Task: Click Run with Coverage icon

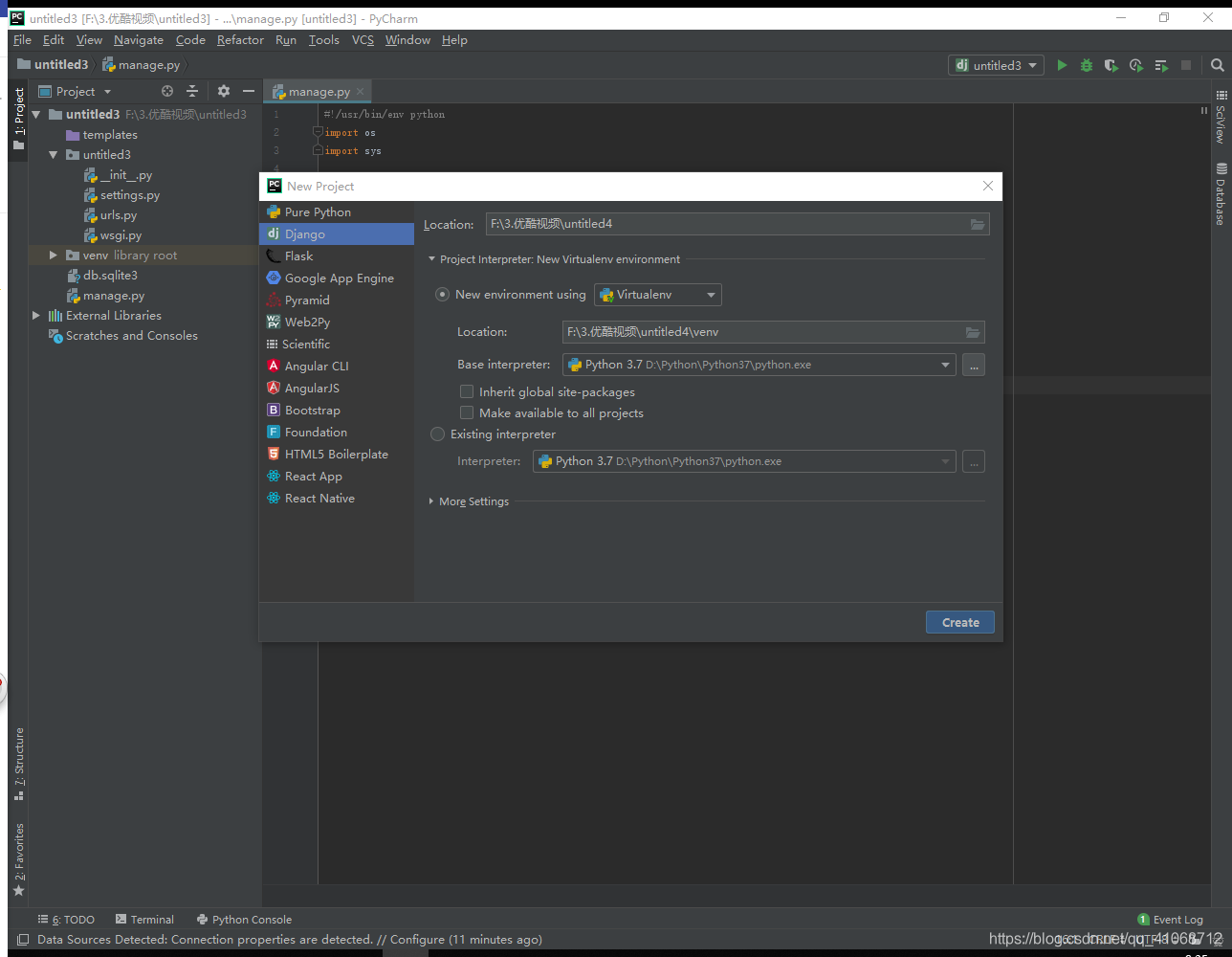Action: click(1111, 65)
